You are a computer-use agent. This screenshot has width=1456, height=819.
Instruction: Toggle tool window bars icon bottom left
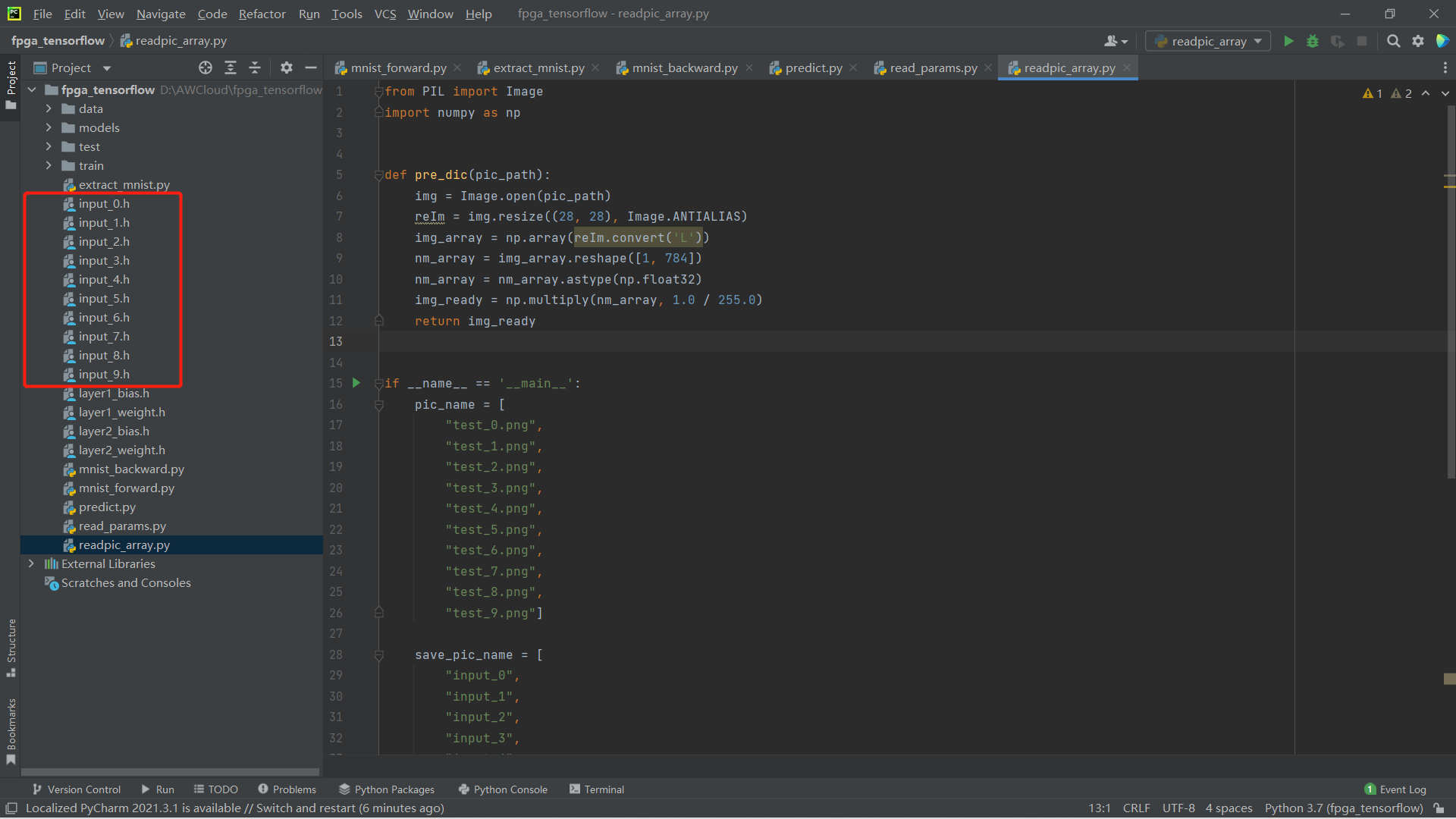pyautogui.click(x=11, y=808)
